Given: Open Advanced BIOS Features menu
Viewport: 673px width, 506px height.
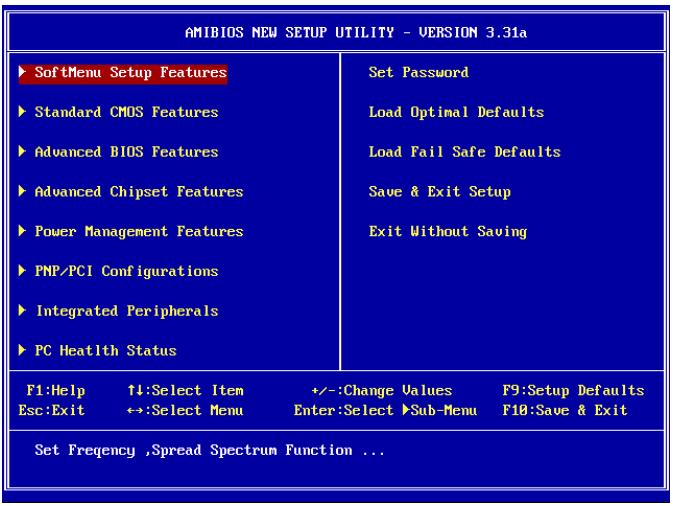Looking at the screenshot, I should 126,152.
